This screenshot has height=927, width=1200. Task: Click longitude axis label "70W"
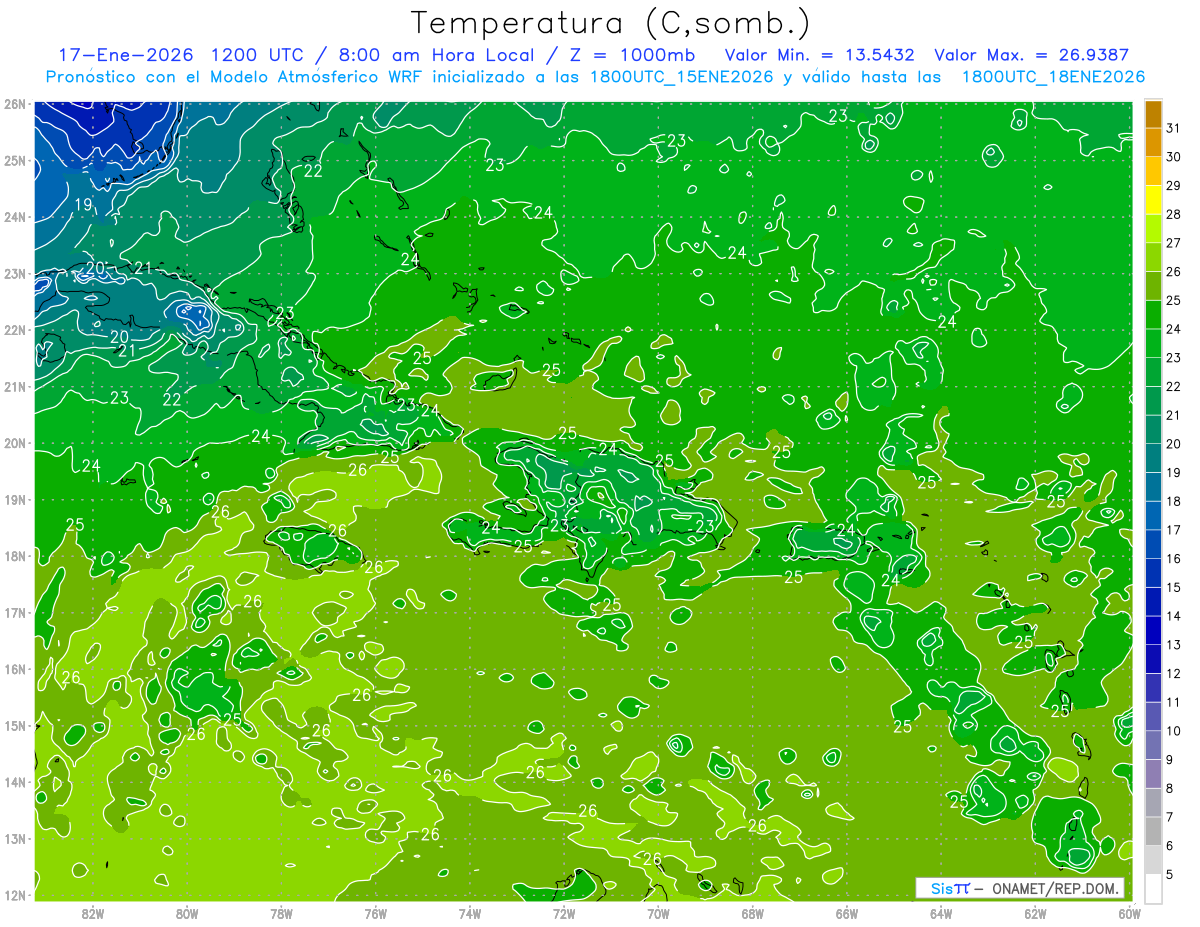(x=658, y=913)
